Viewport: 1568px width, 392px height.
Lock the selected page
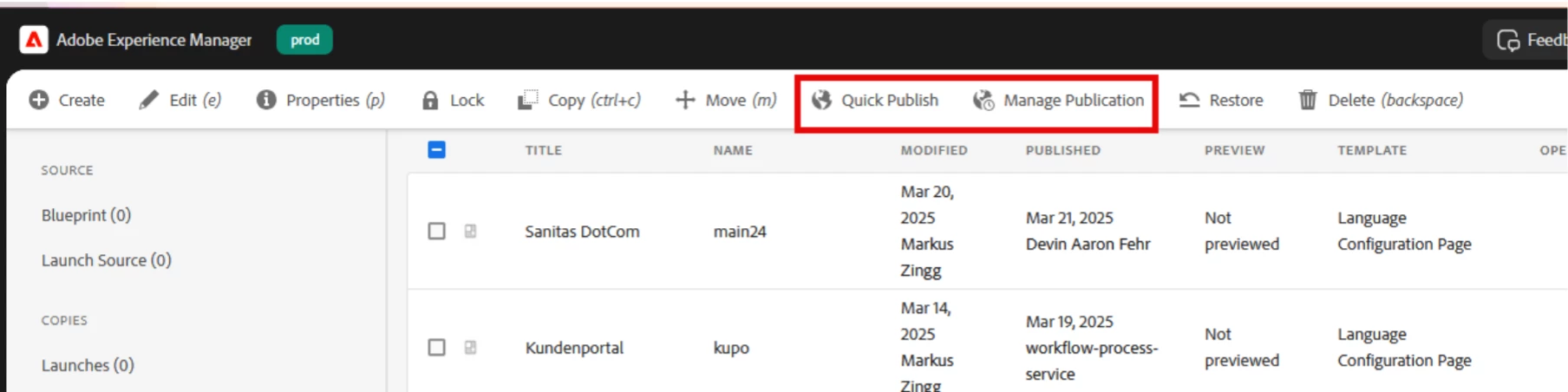click(x=453, y=101)
